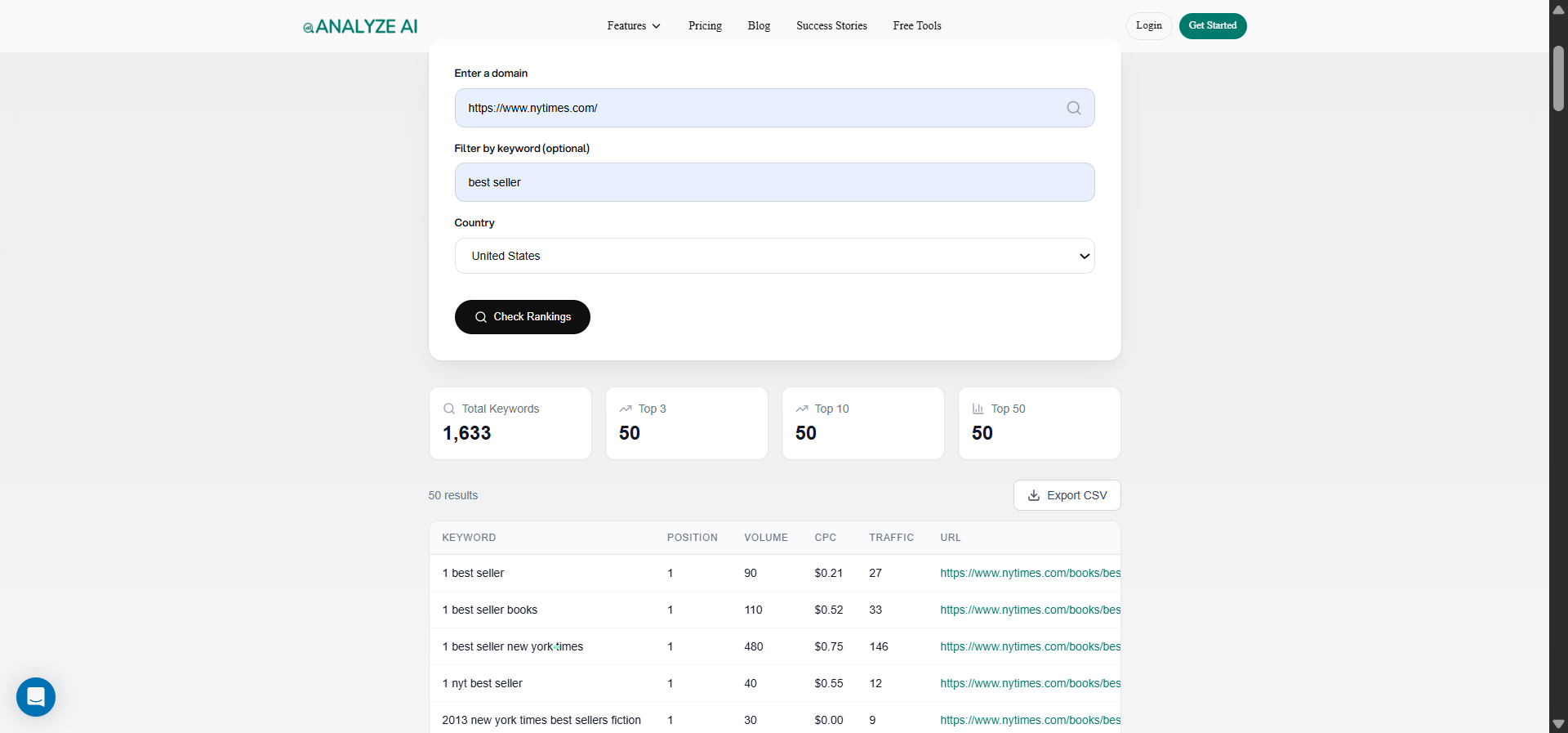Click the Top 10 card label

pos(832,409)
